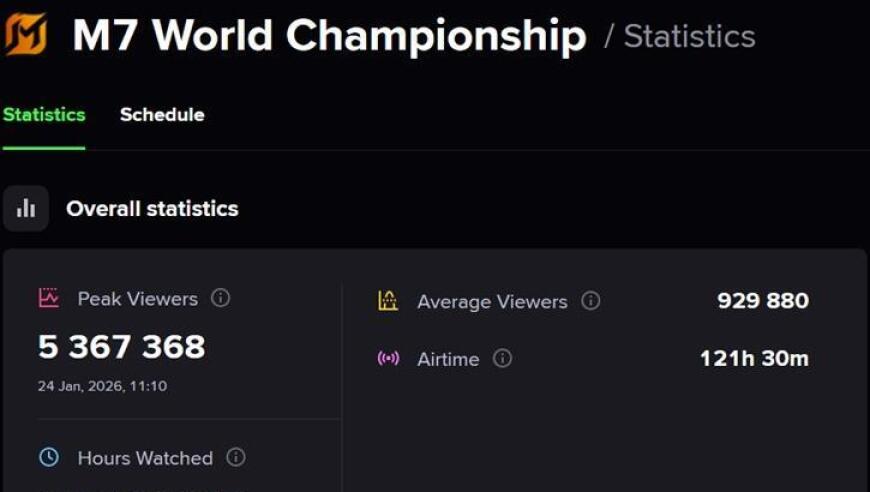Image resolution: width=870 pixels, height=492 pixels.
Task: Click the Peak Viewers chart icon
Action: (x=48, y=298)
